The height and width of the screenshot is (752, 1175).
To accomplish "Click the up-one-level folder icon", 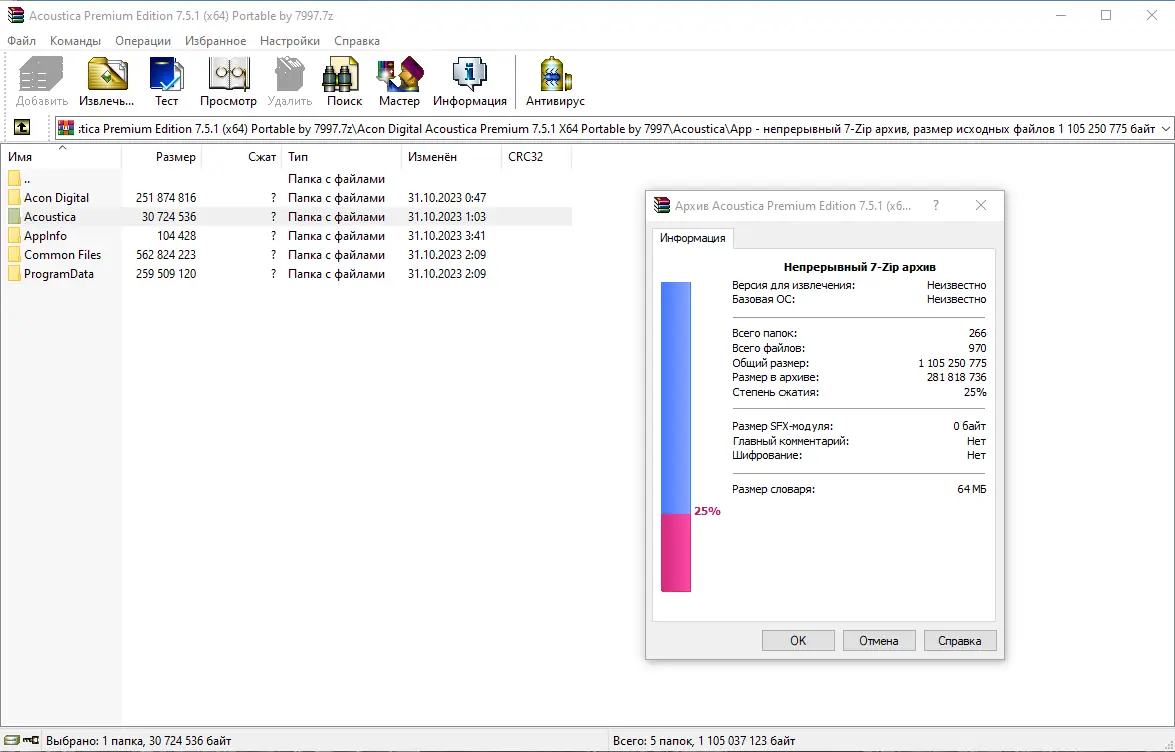I will pyautogui.click(x=22, y=128).
